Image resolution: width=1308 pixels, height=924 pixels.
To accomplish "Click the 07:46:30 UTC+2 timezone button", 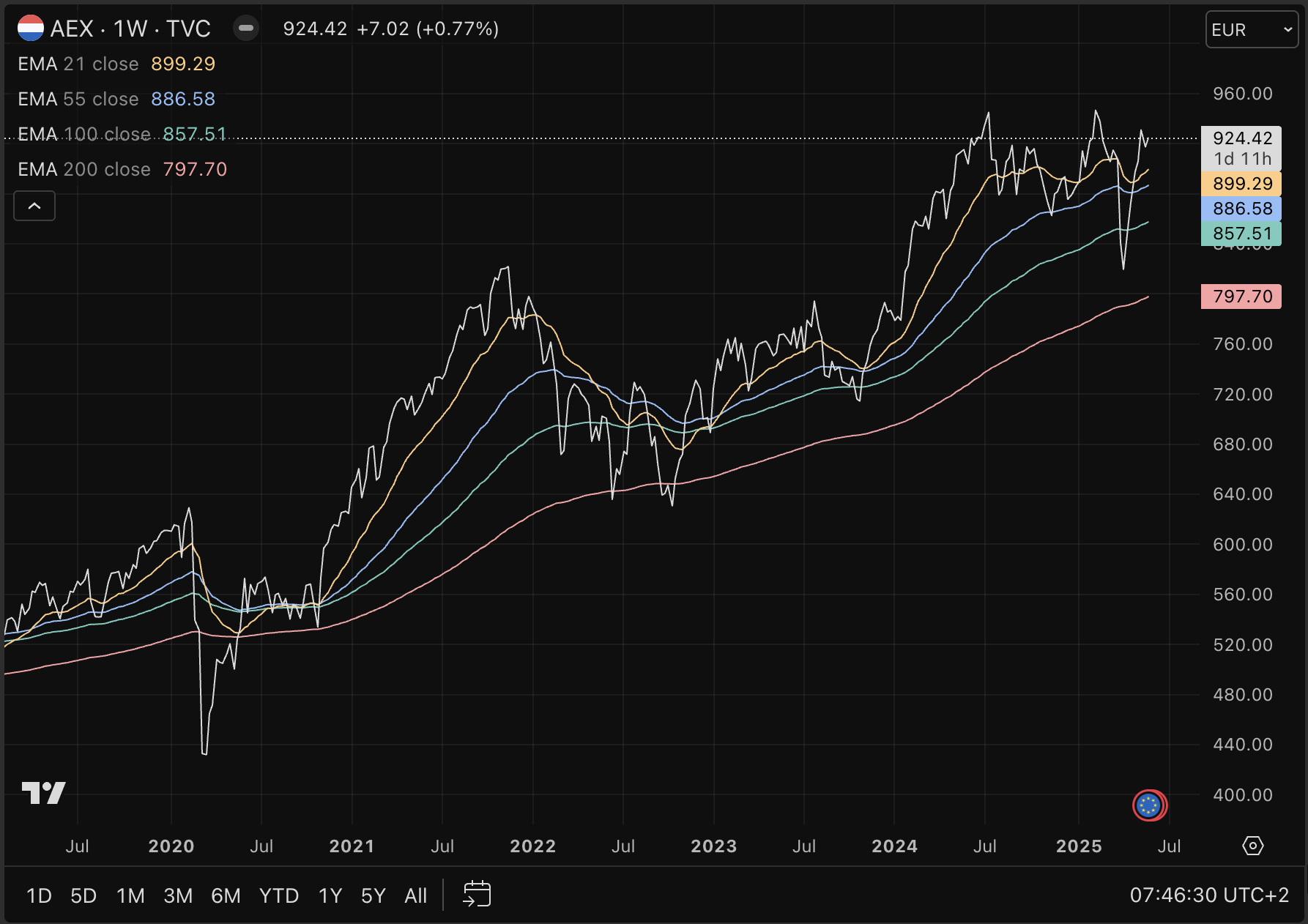I will [x=1208, y=895].
